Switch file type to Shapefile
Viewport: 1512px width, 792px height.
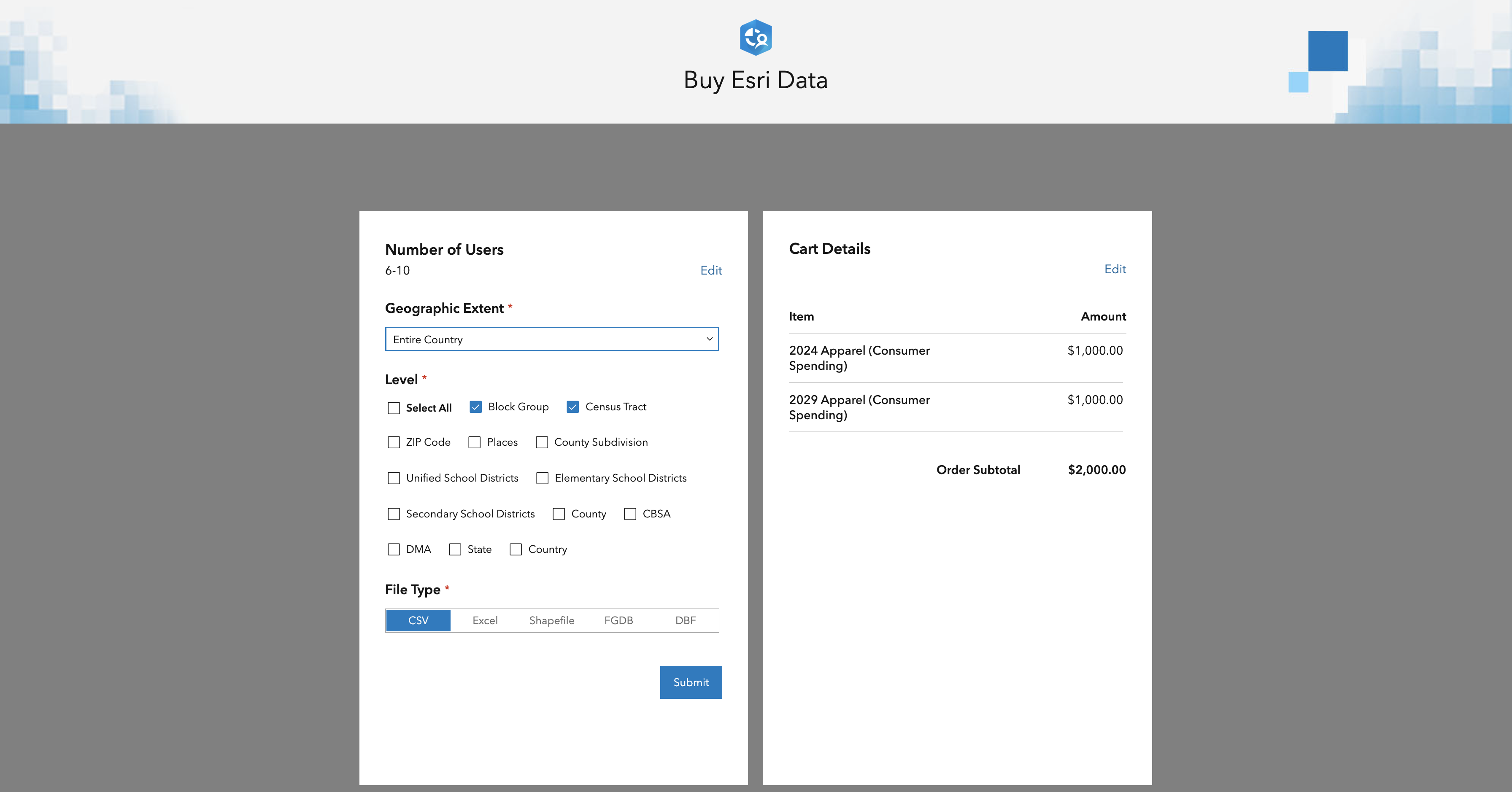pos(552,620)
